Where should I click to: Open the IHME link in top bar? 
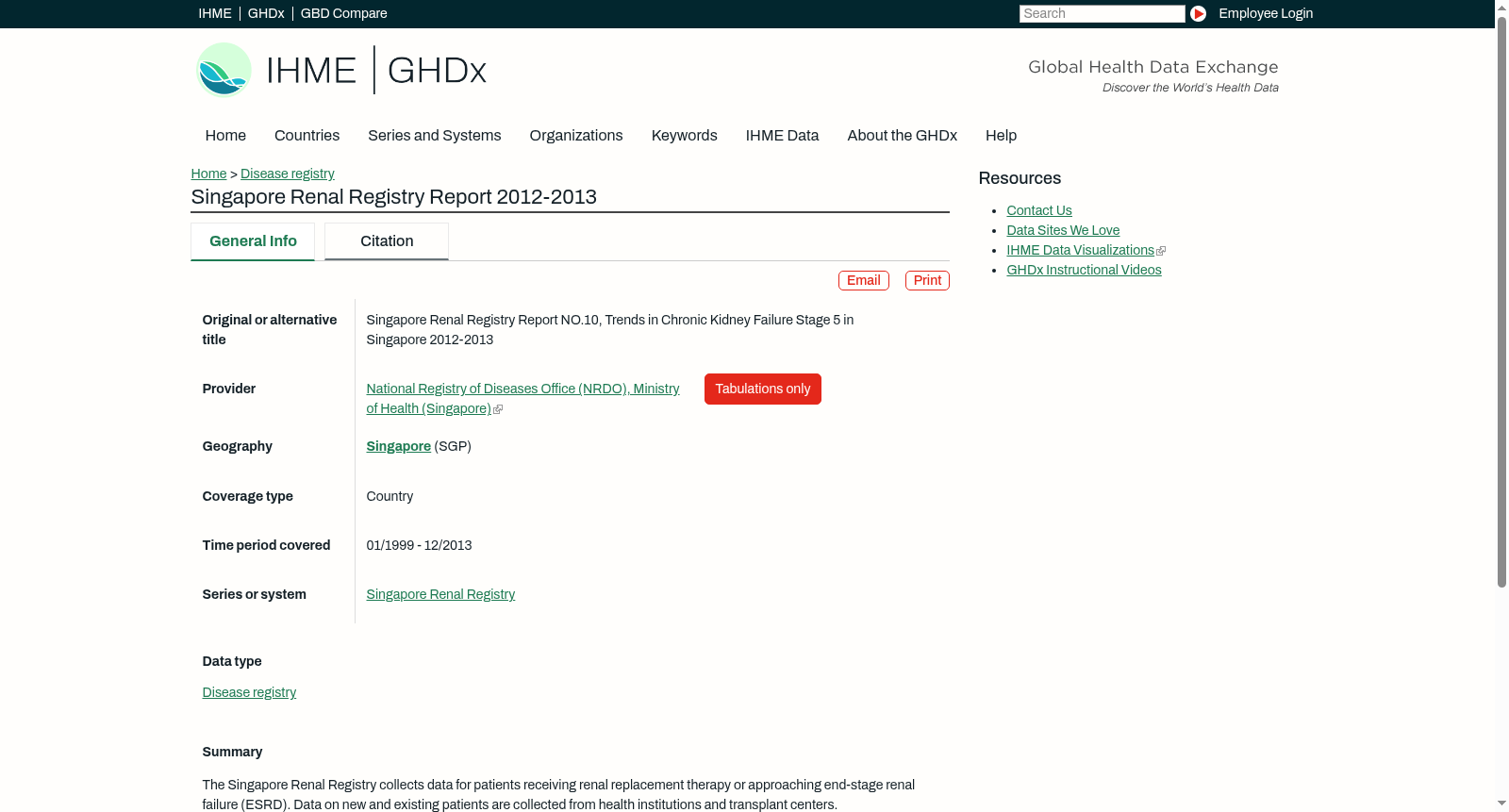tap(214, 13)
